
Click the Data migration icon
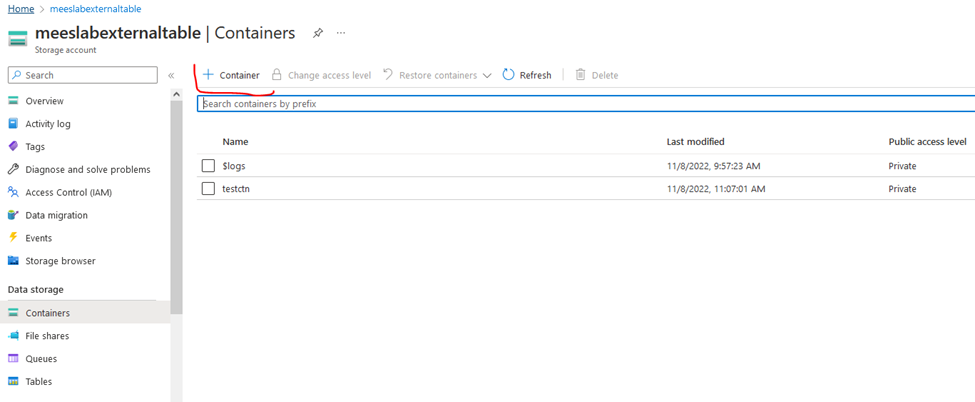13,215
